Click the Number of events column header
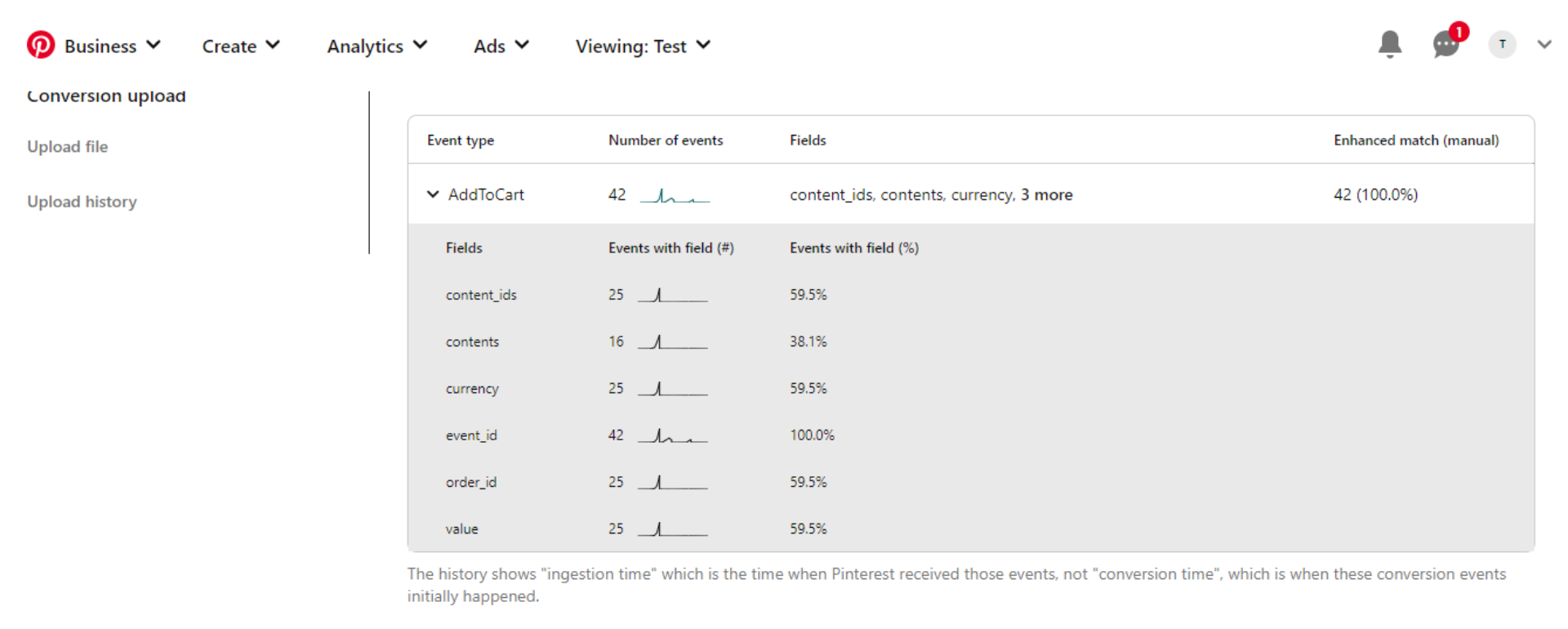Viewport: 1568px width, 629px height. pyautogui.click(x=666, y=141)
